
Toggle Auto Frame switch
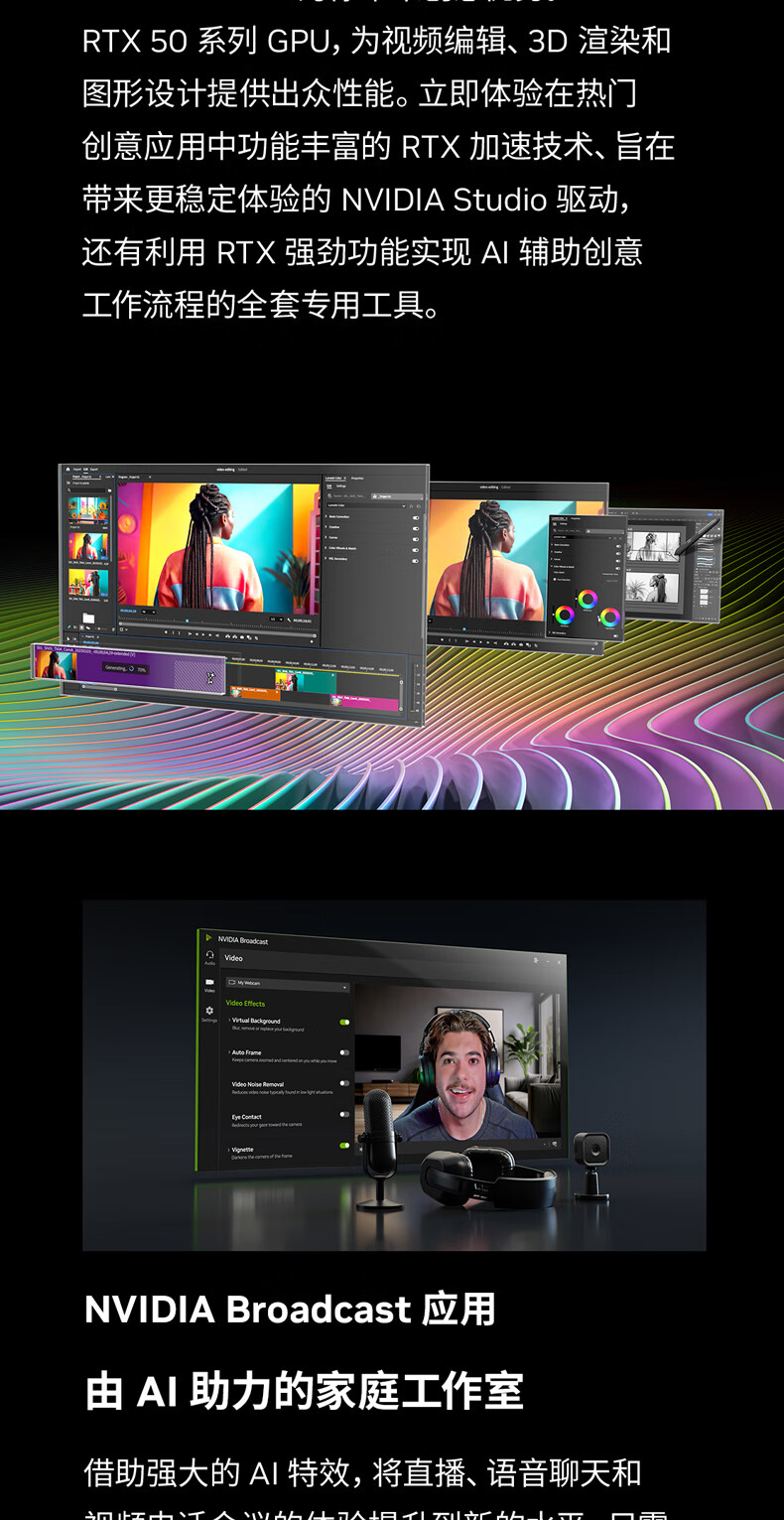pos(344,1052)
